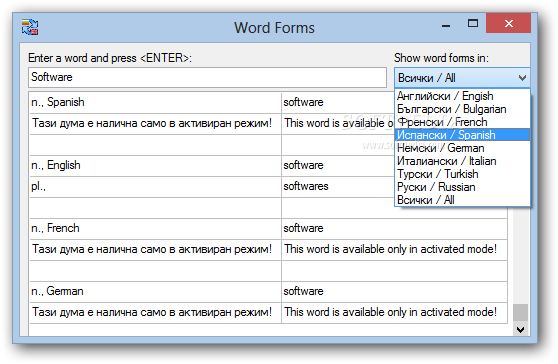Maximize the Word Forms window
558x364 pixels.
pyautogui.click(x=473, y=23)
